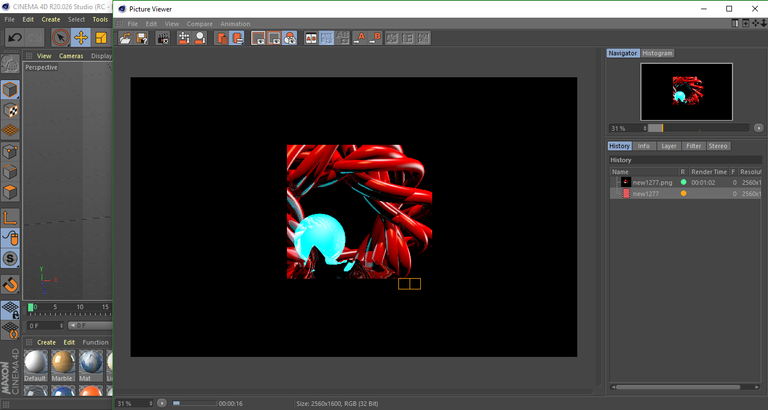This screenshot has height=410, width=768.
Task: Click the Open image icon in Picture Viewer
Action: (126, 38)
